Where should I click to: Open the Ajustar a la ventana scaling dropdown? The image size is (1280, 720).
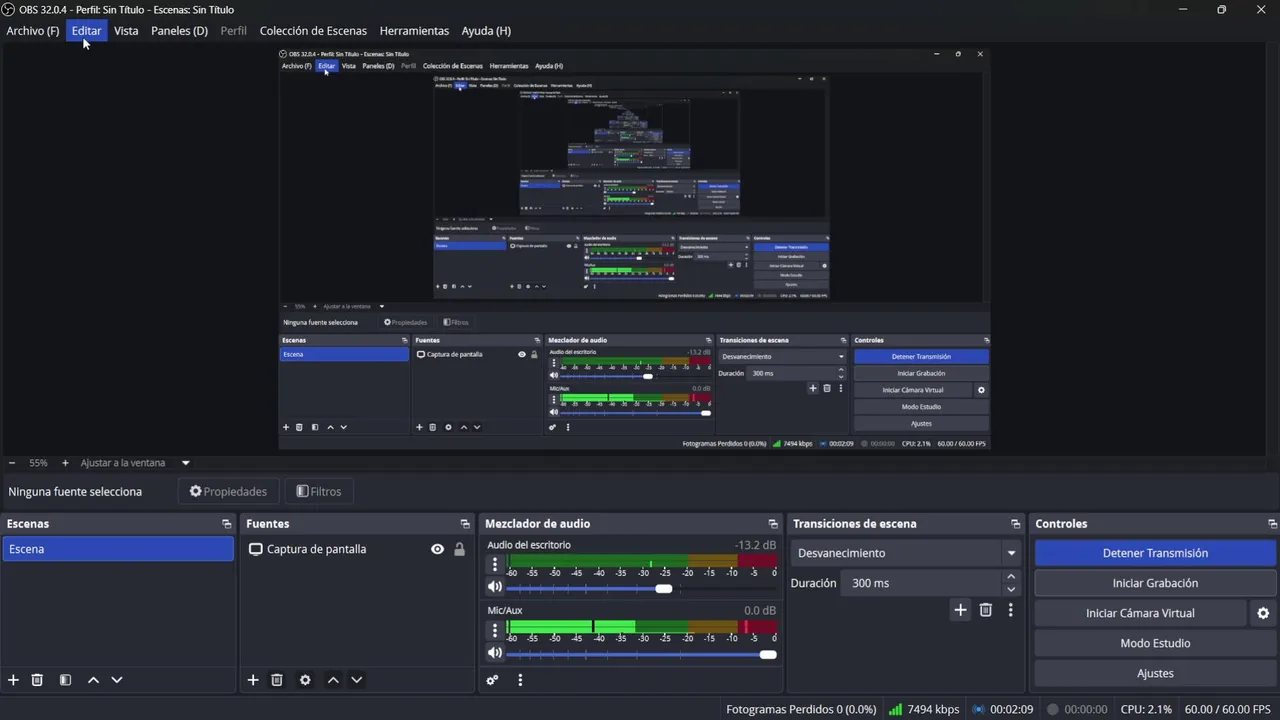click(x=186, y=463)
